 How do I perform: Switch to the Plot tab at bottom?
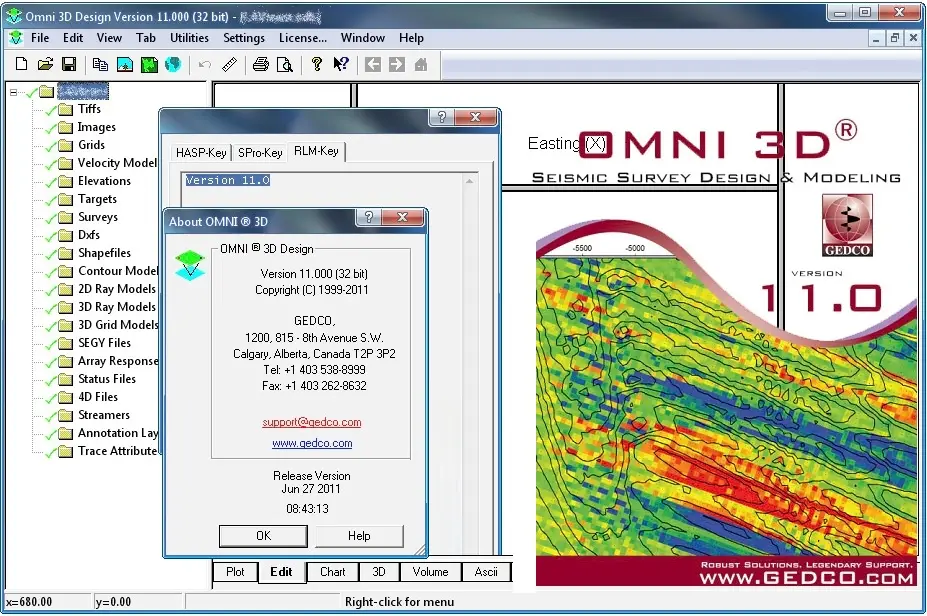coord(235,572)
